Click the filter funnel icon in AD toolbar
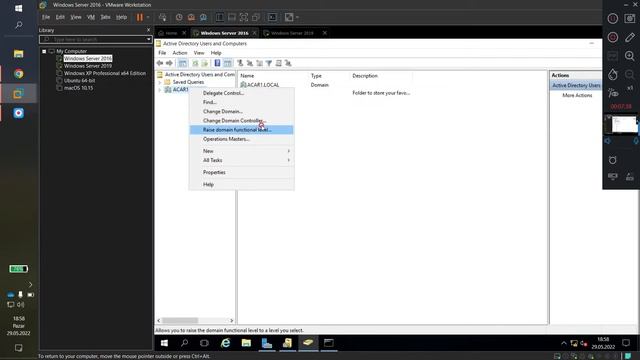 (x=269, y=63)
